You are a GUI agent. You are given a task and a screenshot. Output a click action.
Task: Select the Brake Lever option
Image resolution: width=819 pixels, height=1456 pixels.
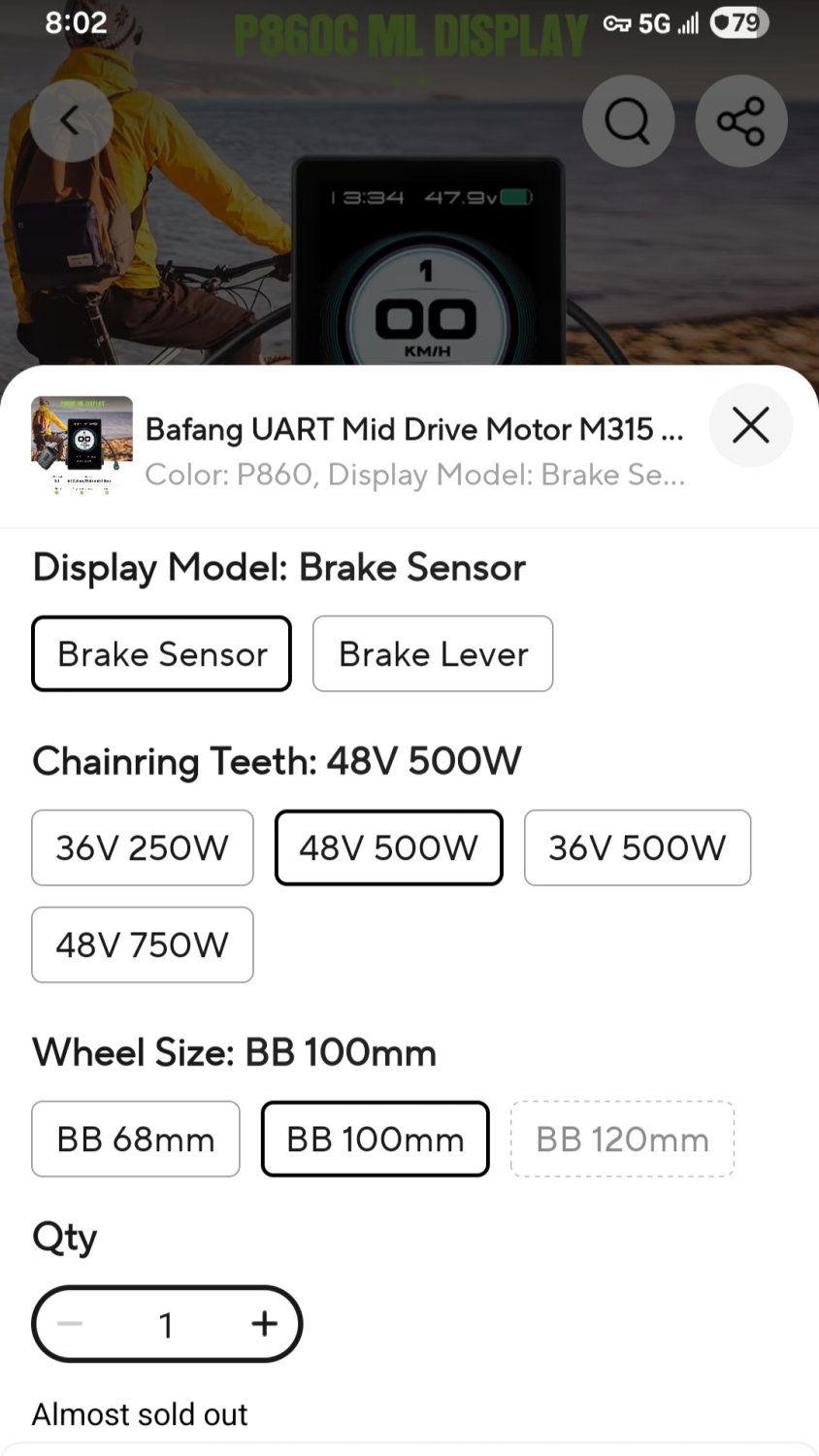coord(432,653)
